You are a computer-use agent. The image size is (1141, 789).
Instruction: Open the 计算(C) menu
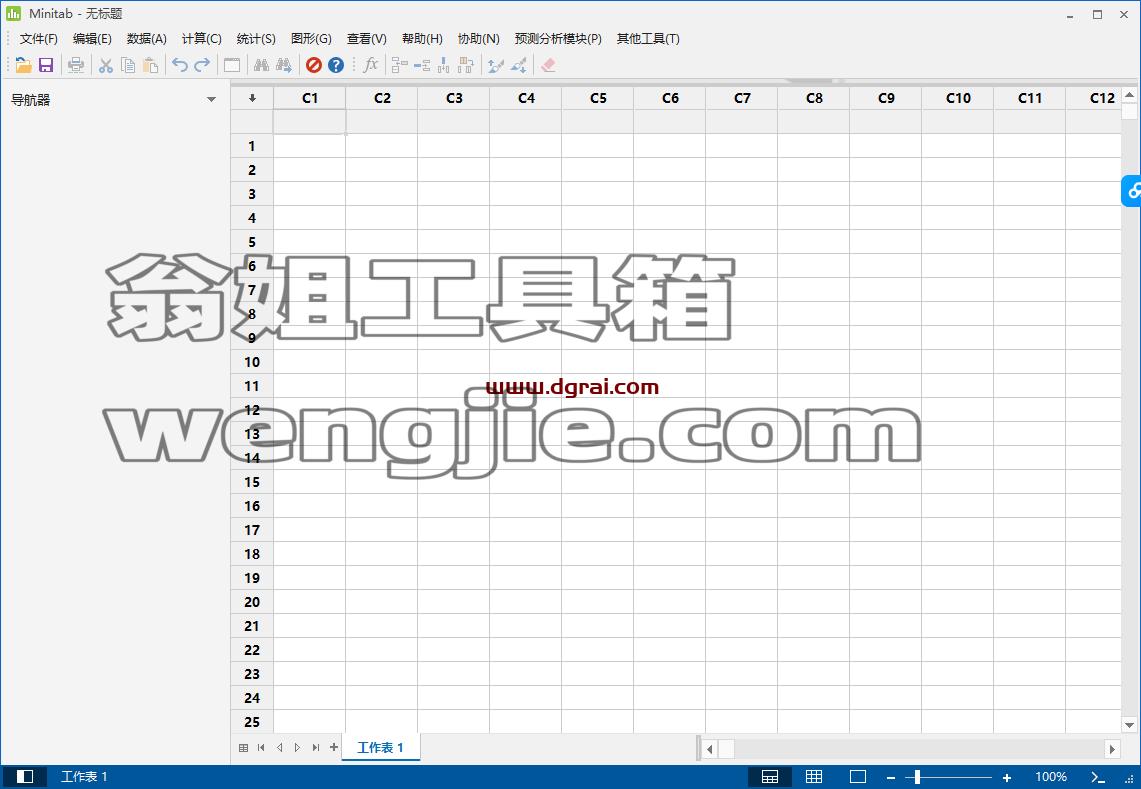pos(202,39)
